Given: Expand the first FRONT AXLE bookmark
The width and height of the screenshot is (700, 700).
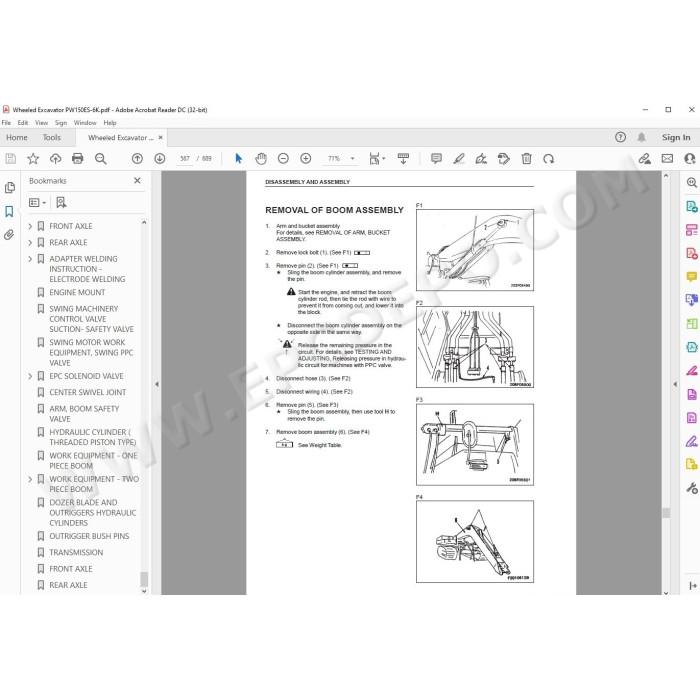Looking at the screenshot, I should coord(30,226).
